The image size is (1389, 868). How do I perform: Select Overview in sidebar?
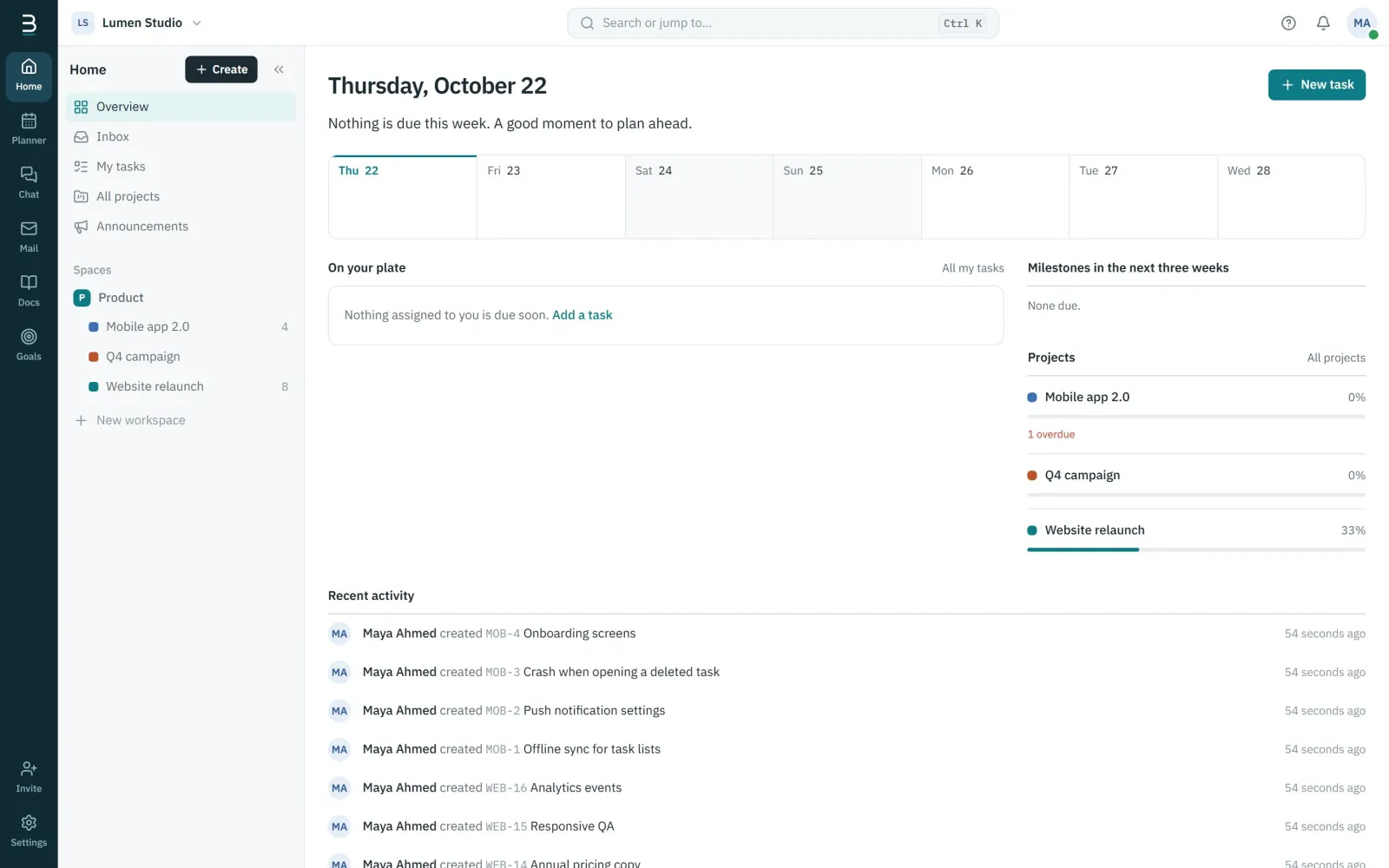coord(181,107)
